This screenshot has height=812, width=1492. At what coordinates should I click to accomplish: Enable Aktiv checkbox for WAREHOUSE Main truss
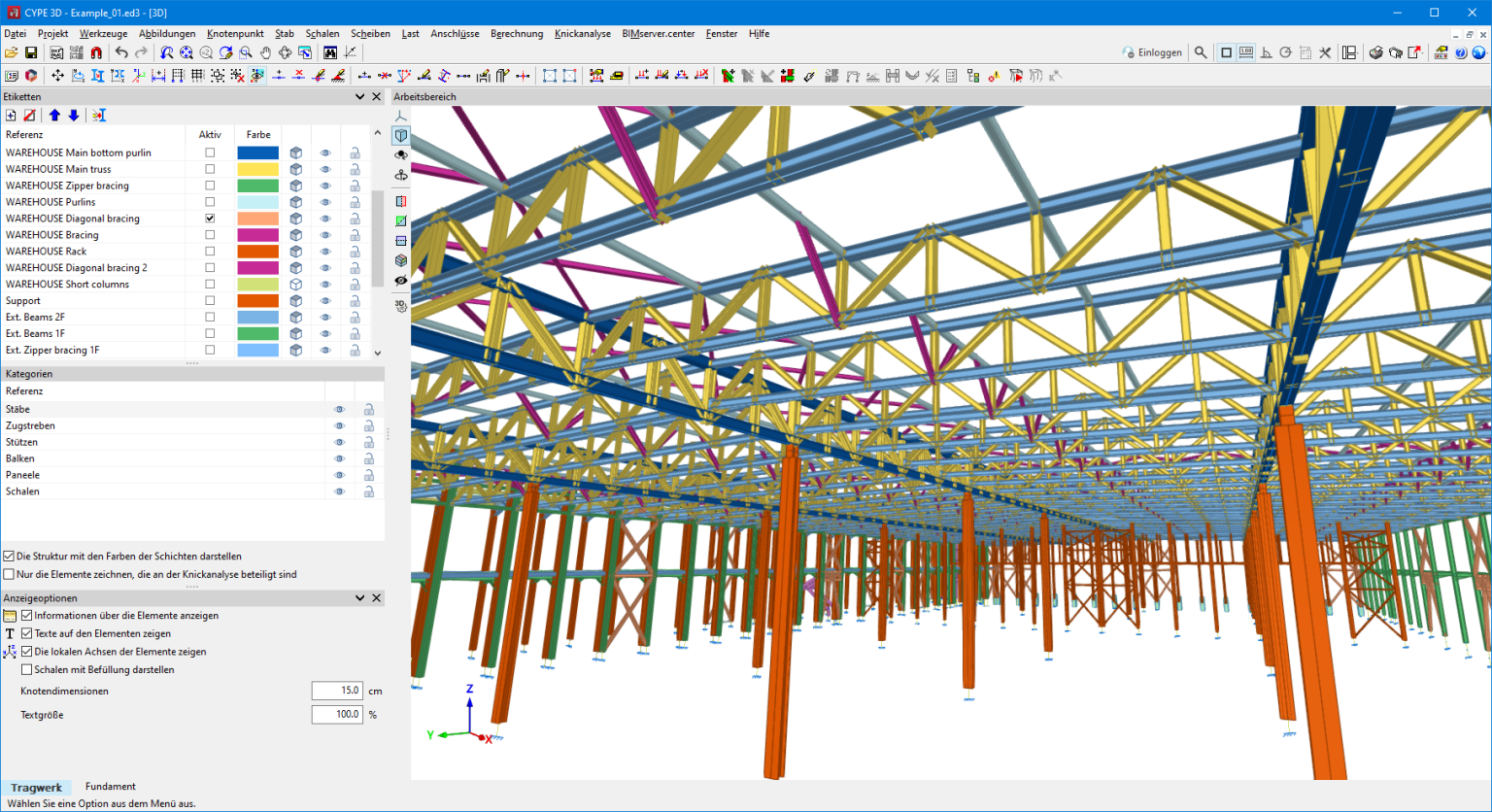pyautogui.click(x=210, y=169)
